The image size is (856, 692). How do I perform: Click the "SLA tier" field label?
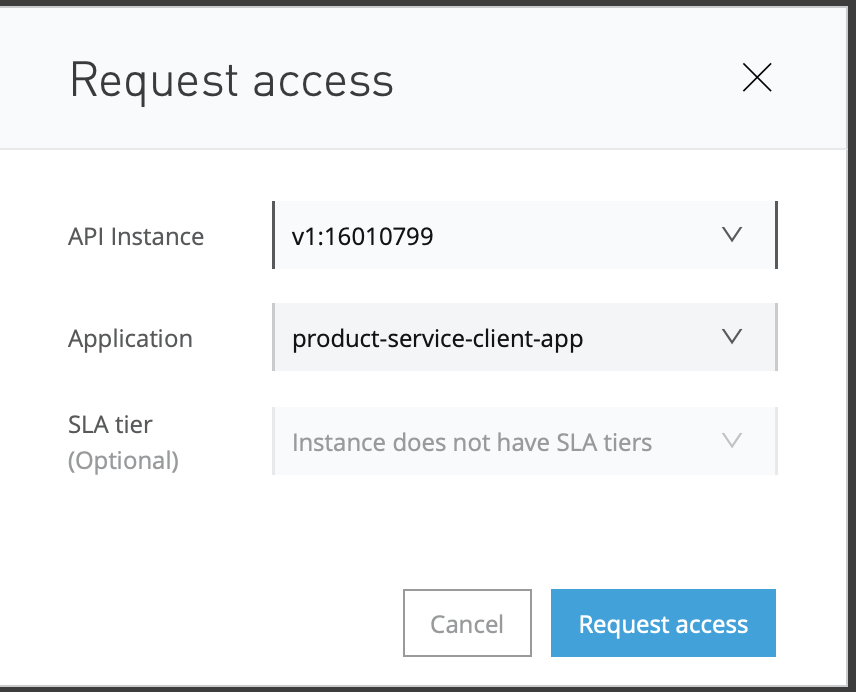110,425
